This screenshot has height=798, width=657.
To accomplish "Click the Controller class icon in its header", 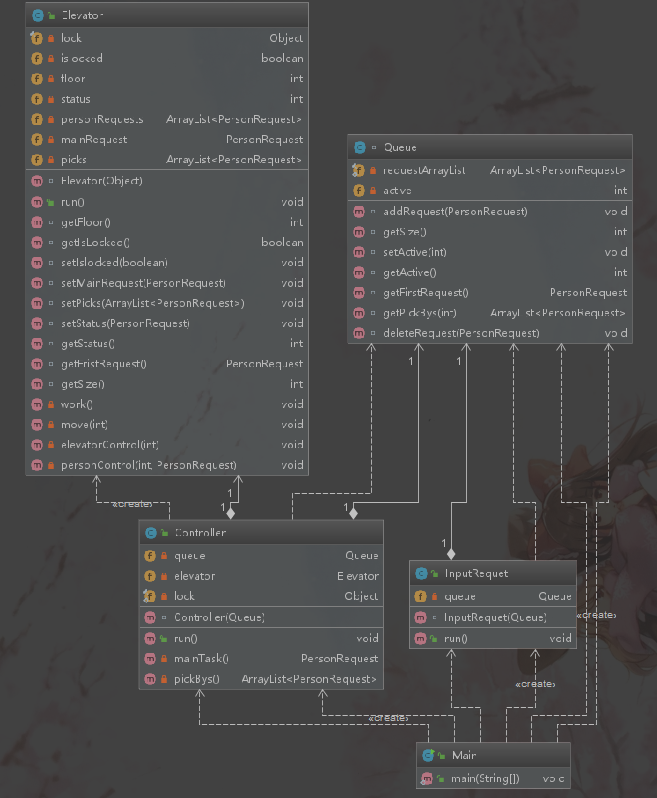I will tap(151, 533).
